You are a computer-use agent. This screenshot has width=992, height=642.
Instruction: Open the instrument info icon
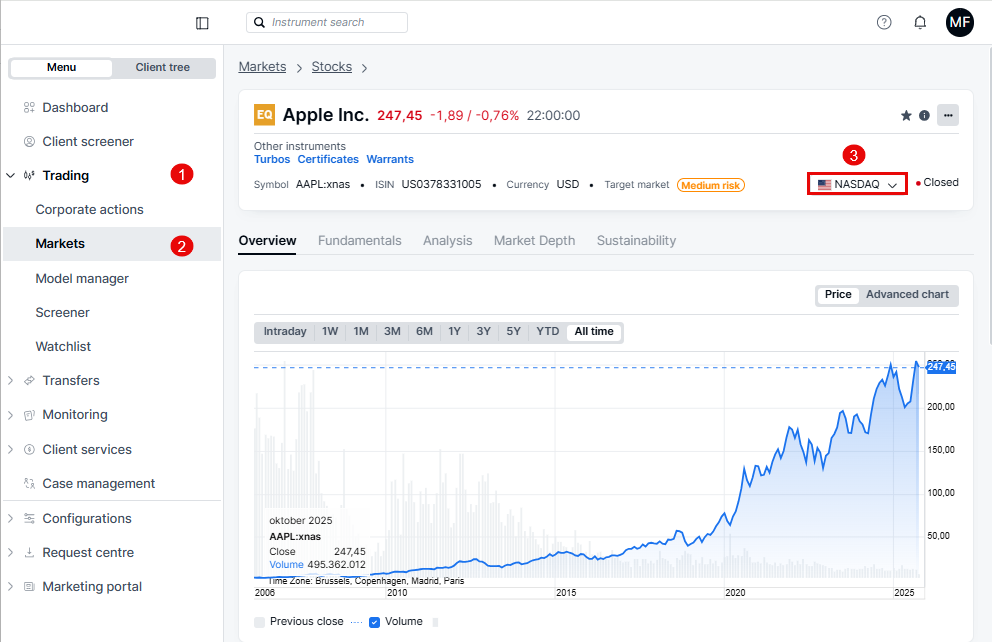coord(924,115)
